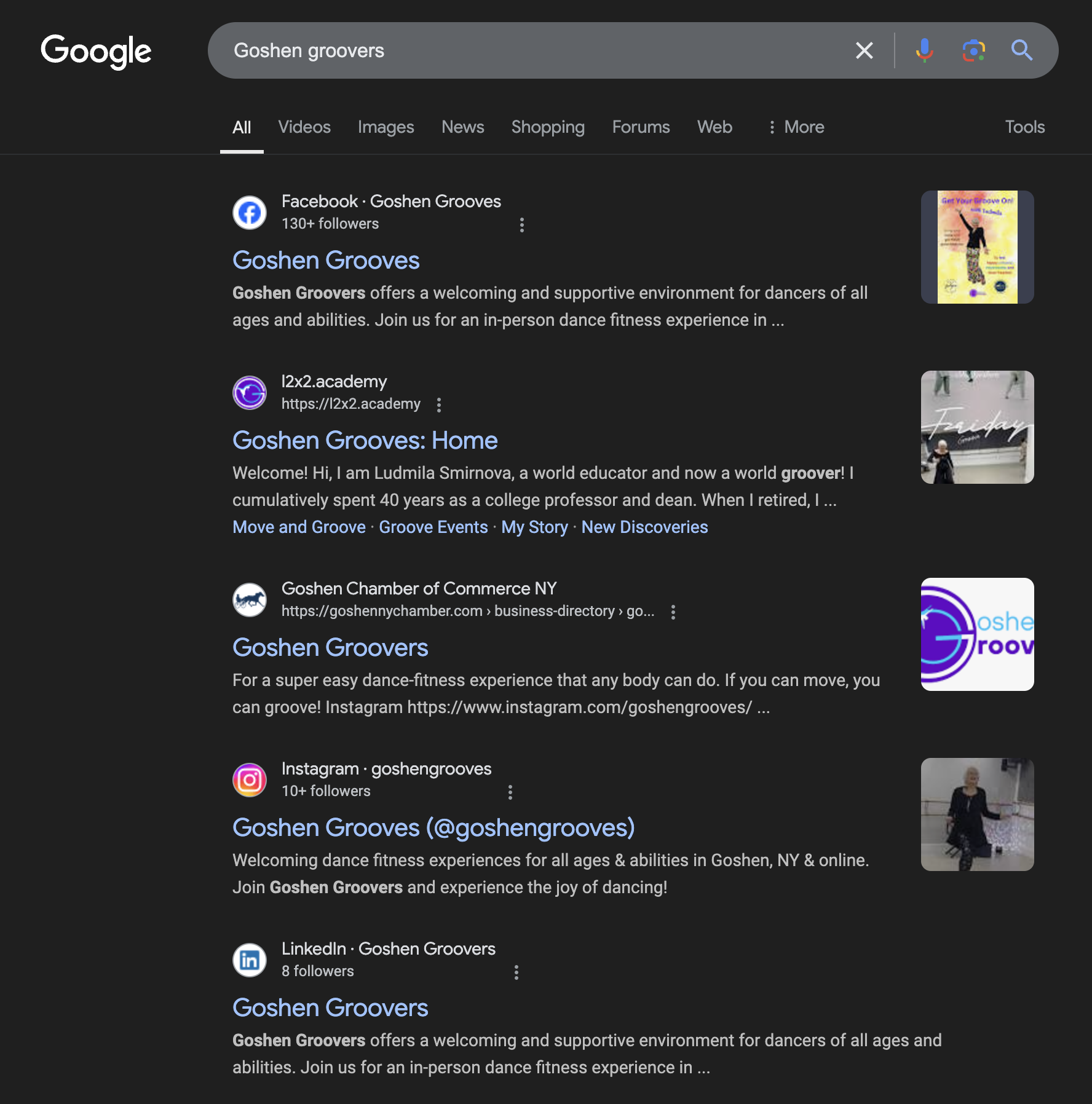The image size is (1092, 1104).
Task: Expand the More search categories menu
Action: [796, 127]
